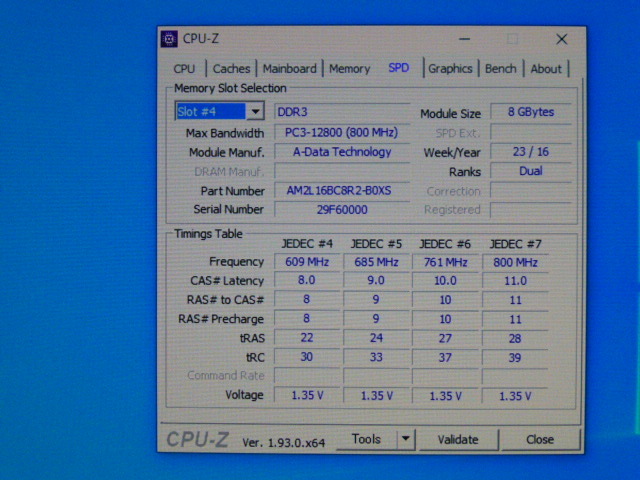
Task: Click the JEDEC #7 voltage 1.35 V cell
Action: point(516,396)
